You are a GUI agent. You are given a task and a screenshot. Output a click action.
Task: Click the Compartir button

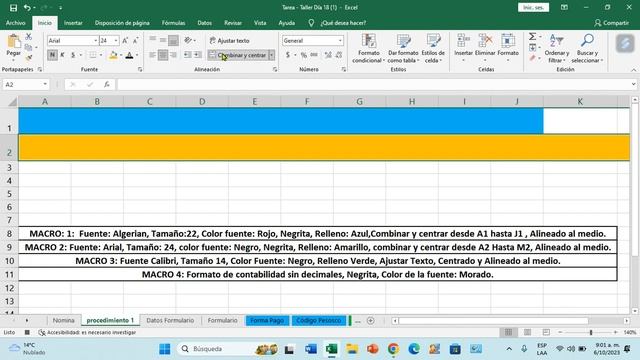(x=611, y=23)
